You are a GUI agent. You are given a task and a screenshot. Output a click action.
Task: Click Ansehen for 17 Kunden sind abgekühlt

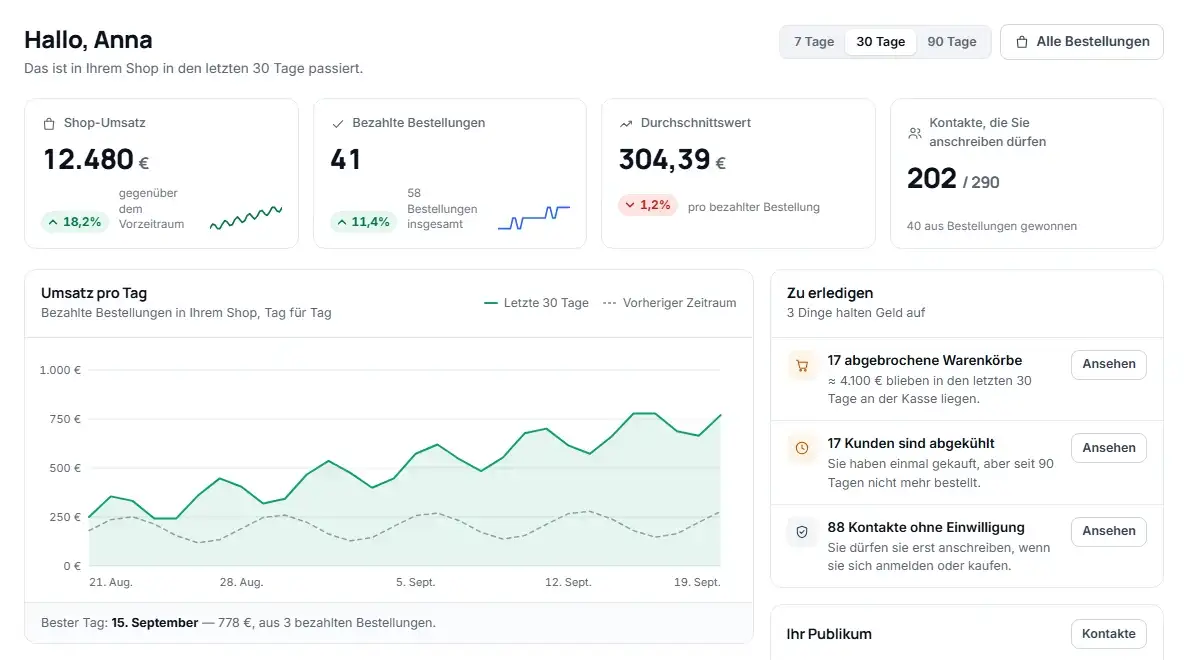tap(1108, 448)
